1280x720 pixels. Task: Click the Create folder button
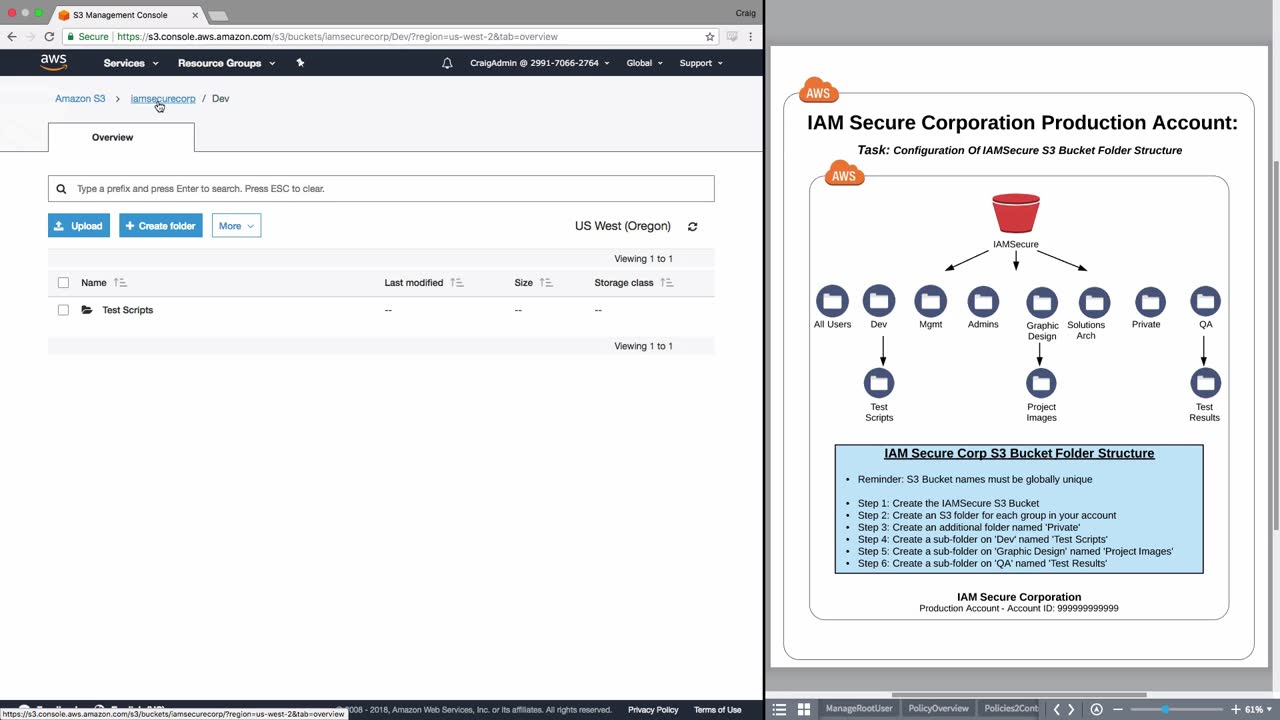click(161, 226)
